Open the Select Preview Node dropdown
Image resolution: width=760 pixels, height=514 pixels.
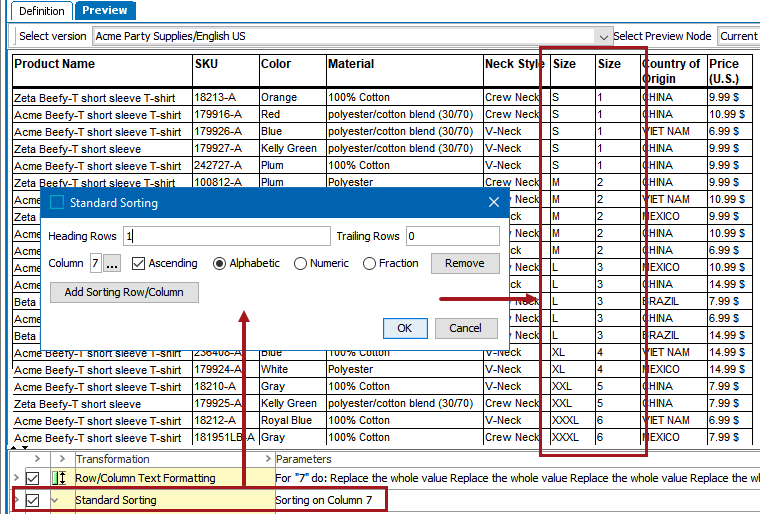[x=738, y=36]
